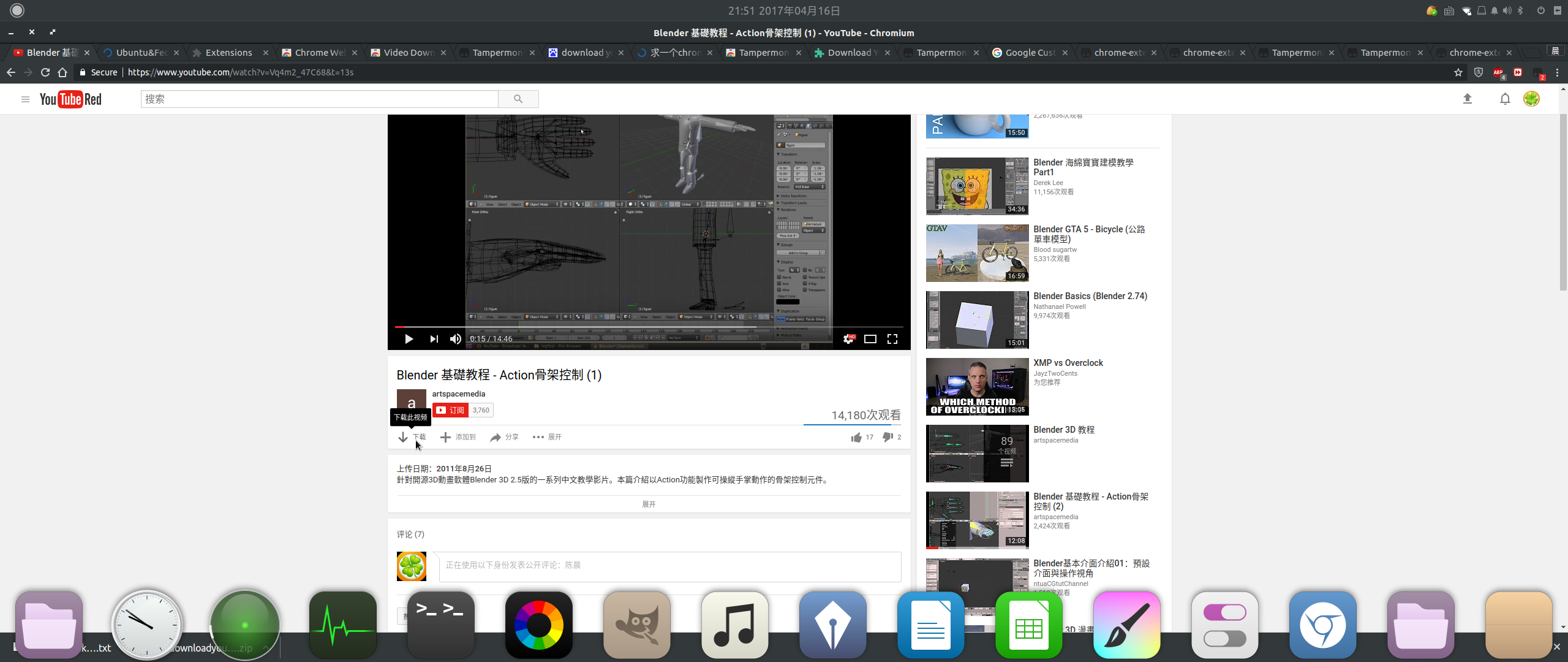Go to browser home page
1568x662 pixels.
tap(62, 72)
